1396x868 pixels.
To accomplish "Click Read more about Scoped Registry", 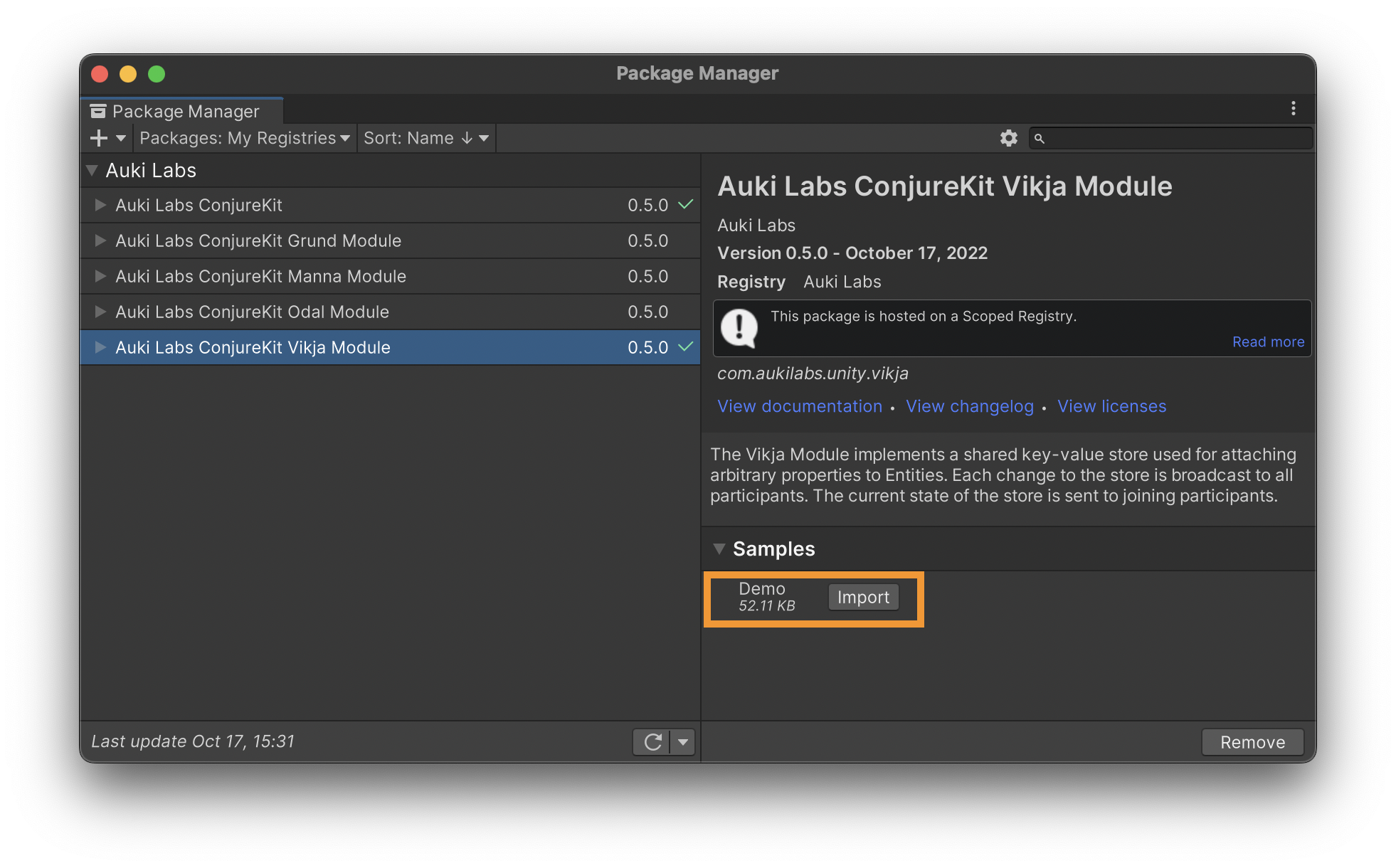I will [x=1268, y=342].
